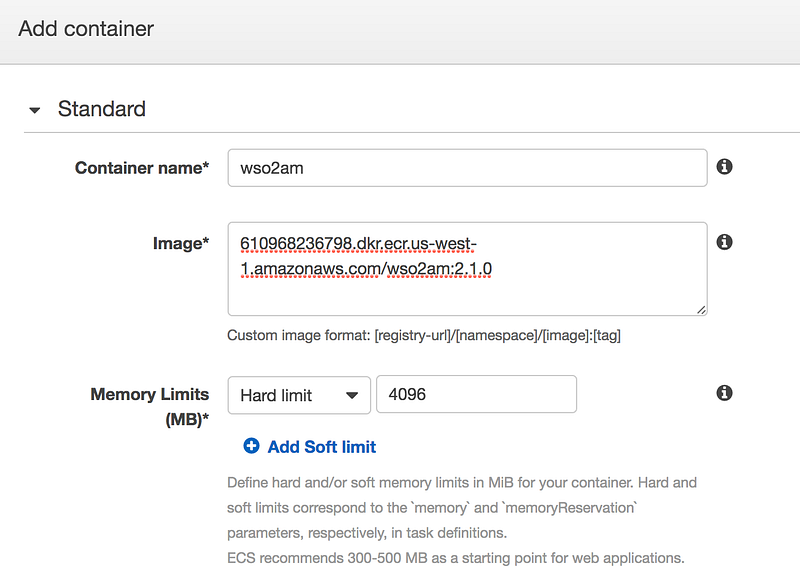Click the Image* field label
Screen dimensions: 800x587
[x=180, y=242]
